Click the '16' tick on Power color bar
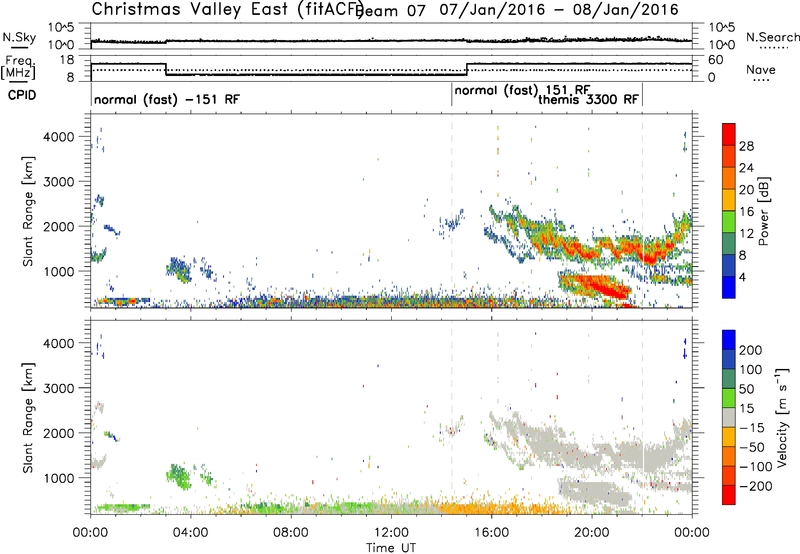The image size is (800, 554). click(746, 212)
